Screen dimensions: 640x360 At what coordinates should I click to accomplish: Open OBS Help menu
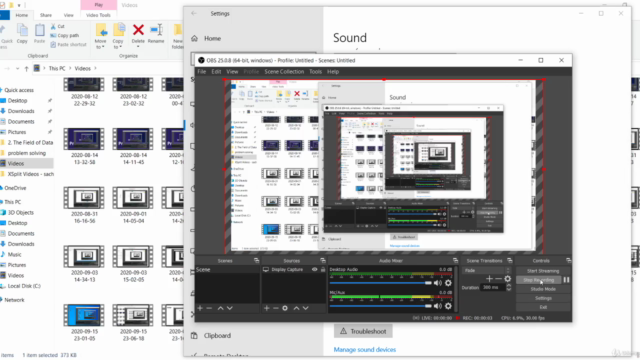click(x=333, y=71)
